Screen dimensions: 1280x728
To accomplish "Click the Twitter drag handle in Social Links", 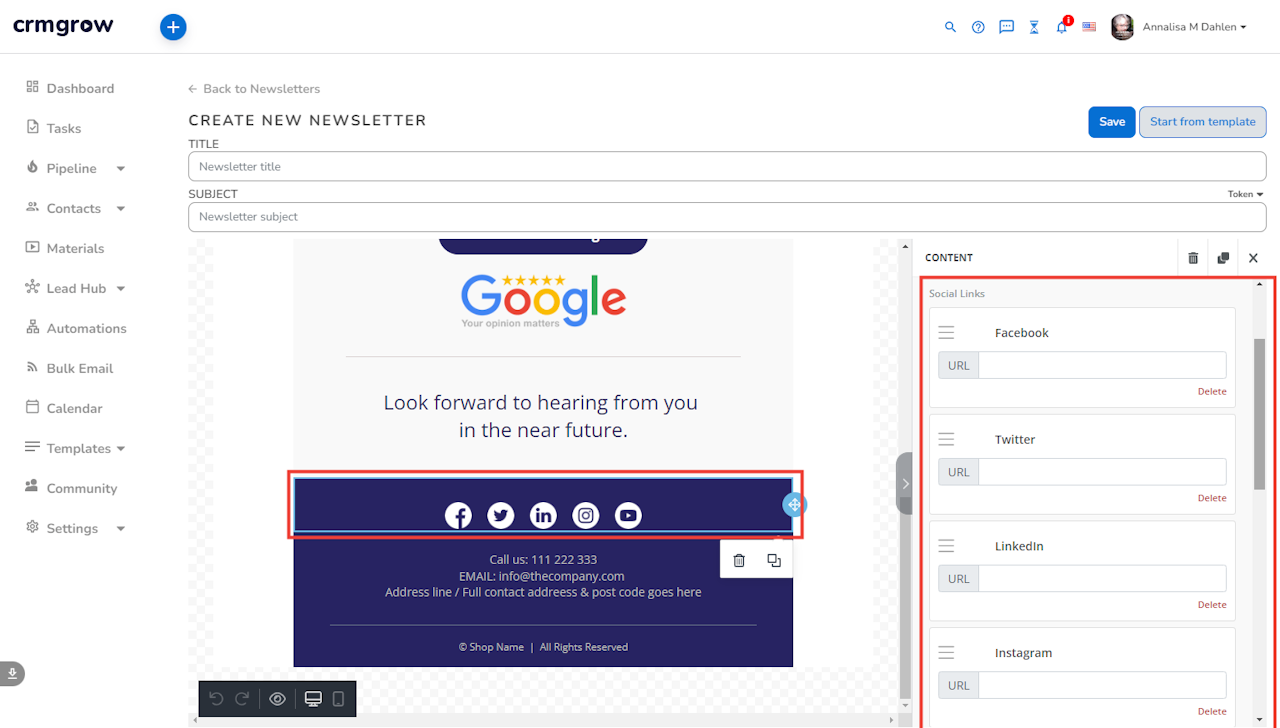I will tap(946, 440).
